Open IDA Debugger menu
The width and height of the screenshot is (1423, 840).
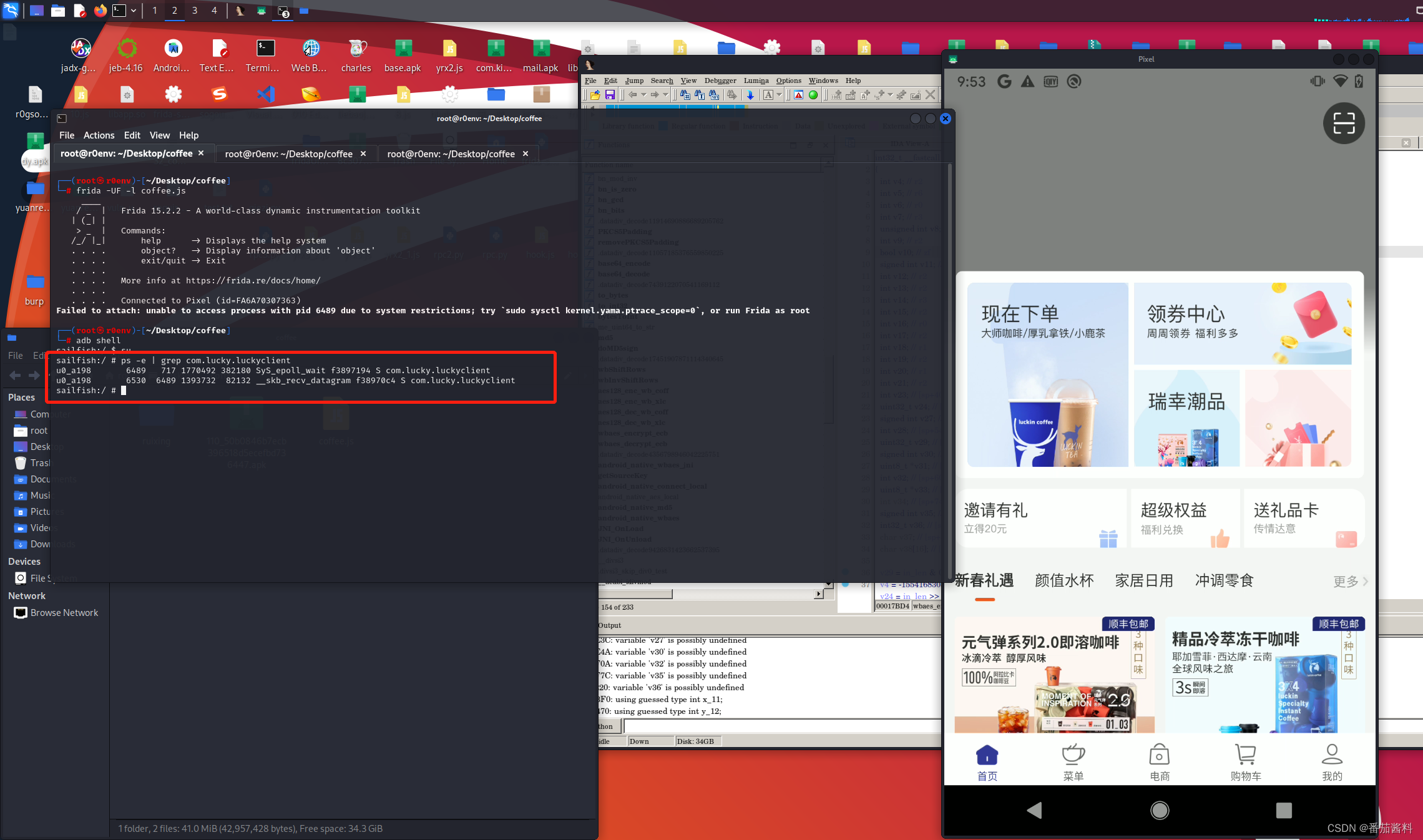[720, 81]
